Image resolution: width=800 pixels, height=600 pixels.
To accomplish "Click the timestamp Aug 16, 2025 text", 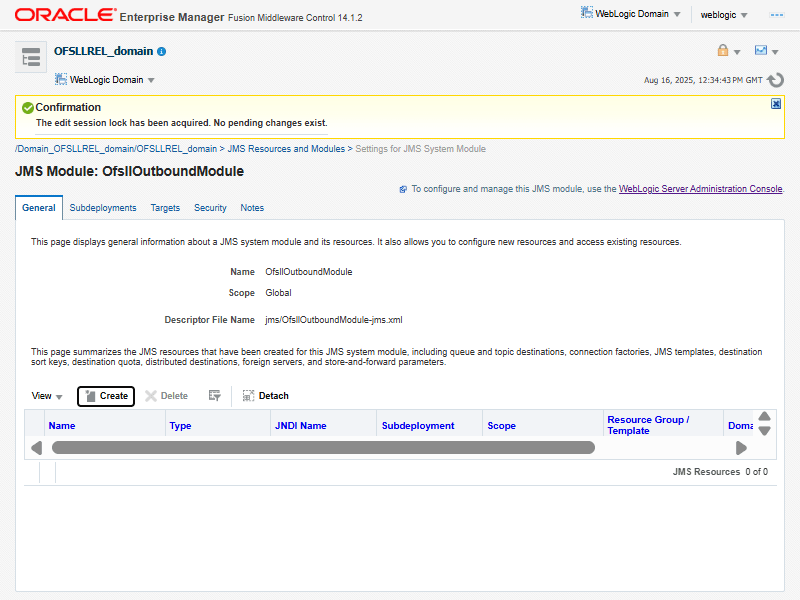I will 703,80.
